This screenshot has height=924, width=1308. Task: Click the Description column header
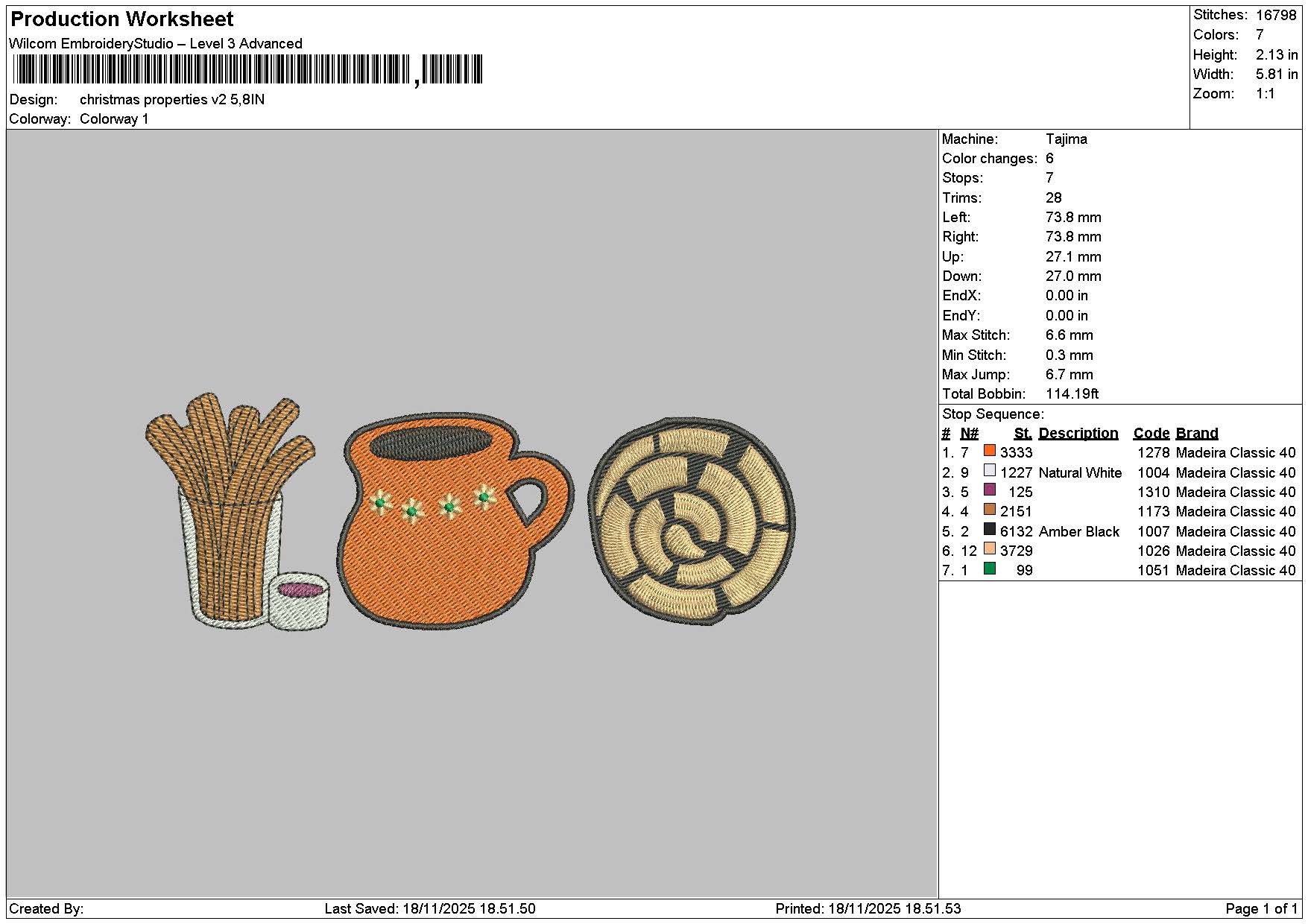click(x=1078, y=434)
